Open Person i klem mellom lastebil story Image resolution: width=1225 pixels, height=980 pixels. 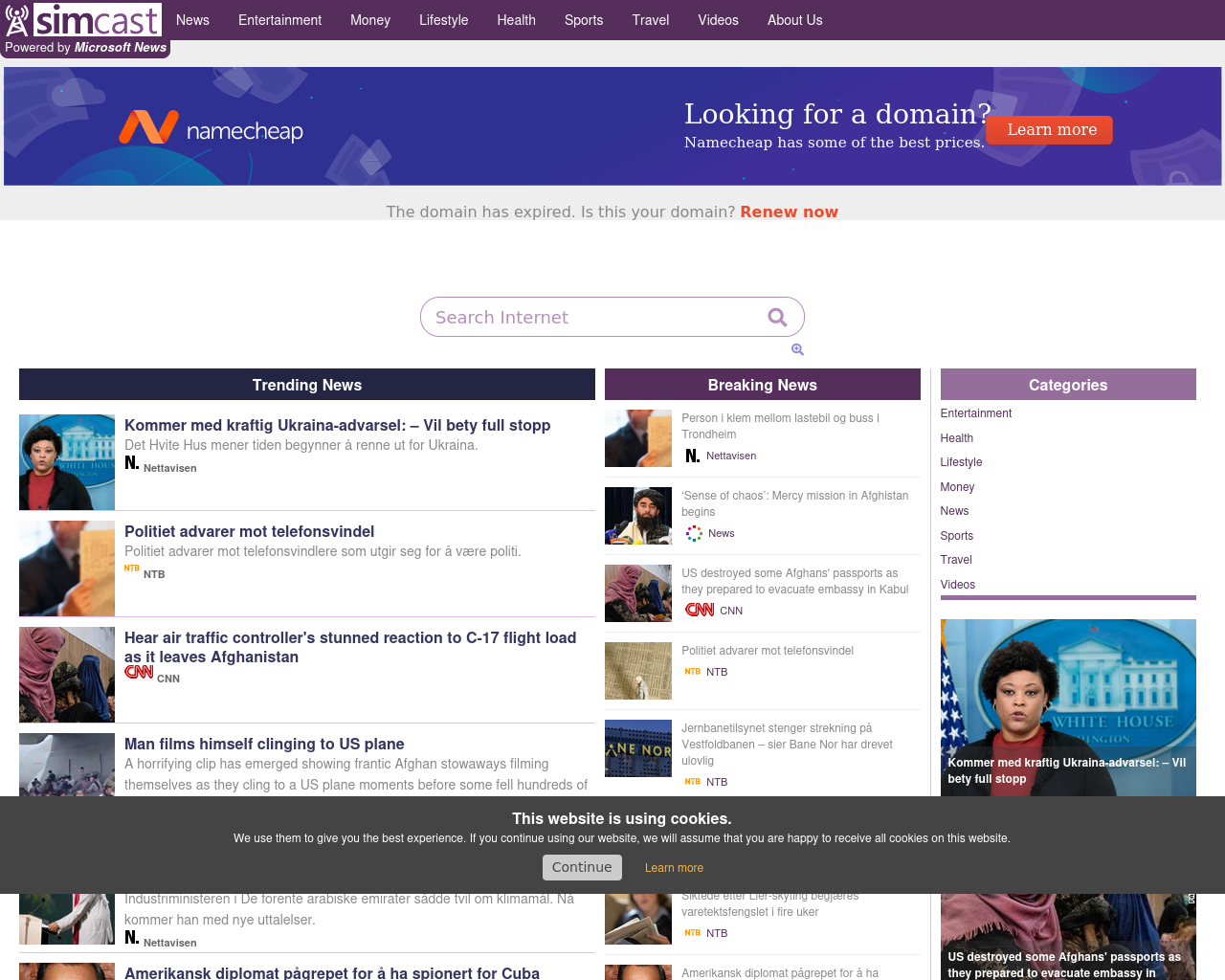tap(780, 426)
